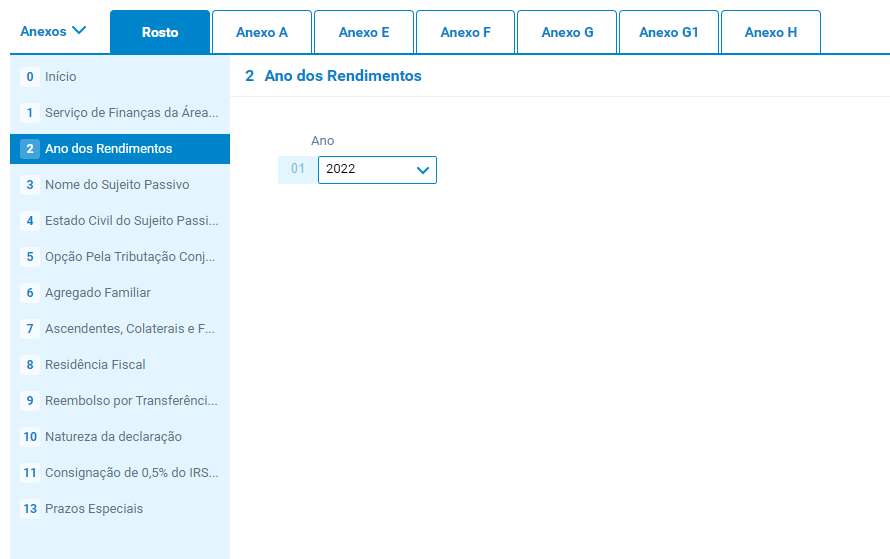Open Ascendentes, Colaterais section
This screenshot has width=890, height=559.
pyautogui.click(x=120, y=329)
